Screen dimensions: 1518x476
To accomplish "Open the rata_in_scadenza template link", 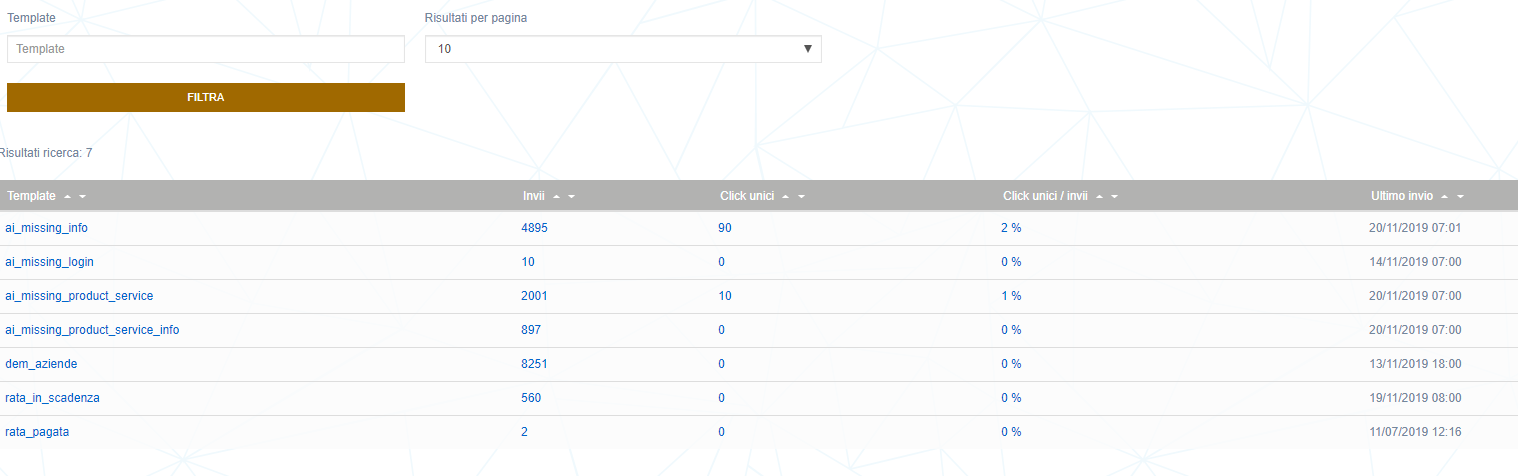I will coord(52,398).
